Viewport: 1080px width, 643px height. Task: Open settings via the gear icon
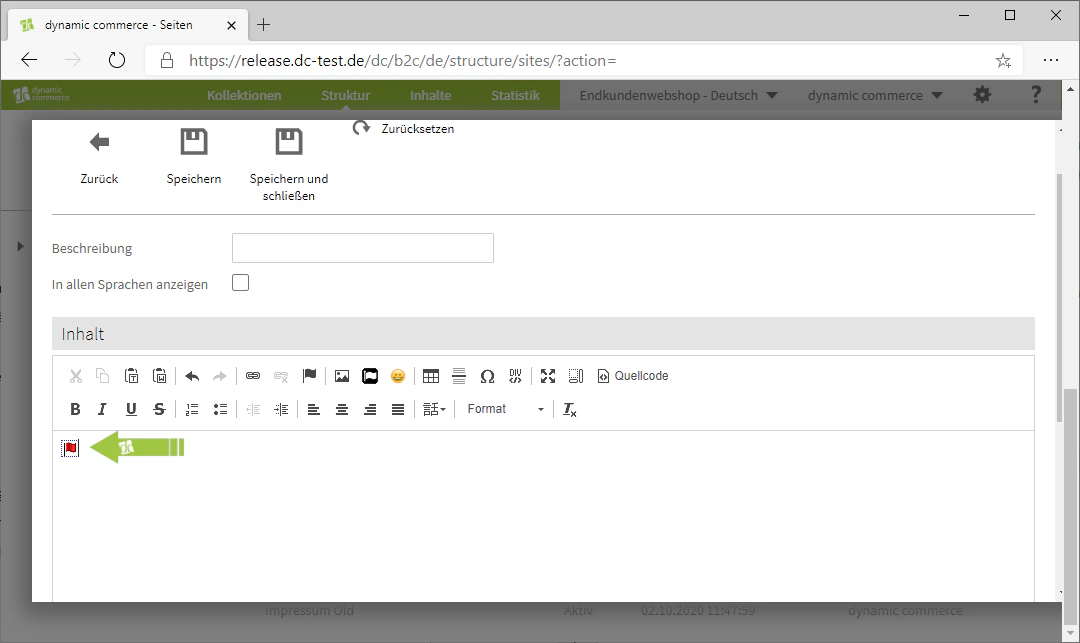(982, 95)
